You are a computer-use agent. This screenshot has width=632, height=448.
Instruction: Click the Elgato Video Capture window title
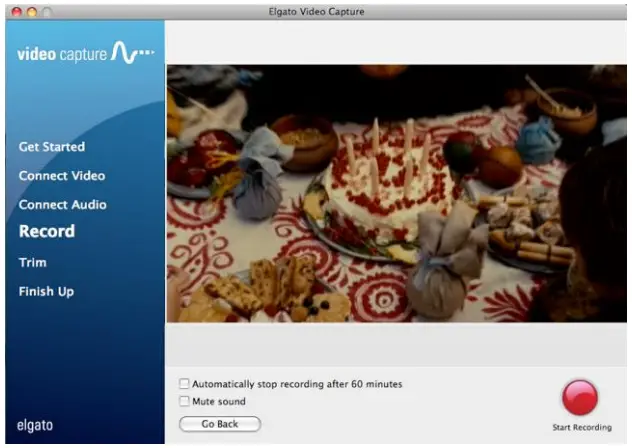click(x=316, y=12)
